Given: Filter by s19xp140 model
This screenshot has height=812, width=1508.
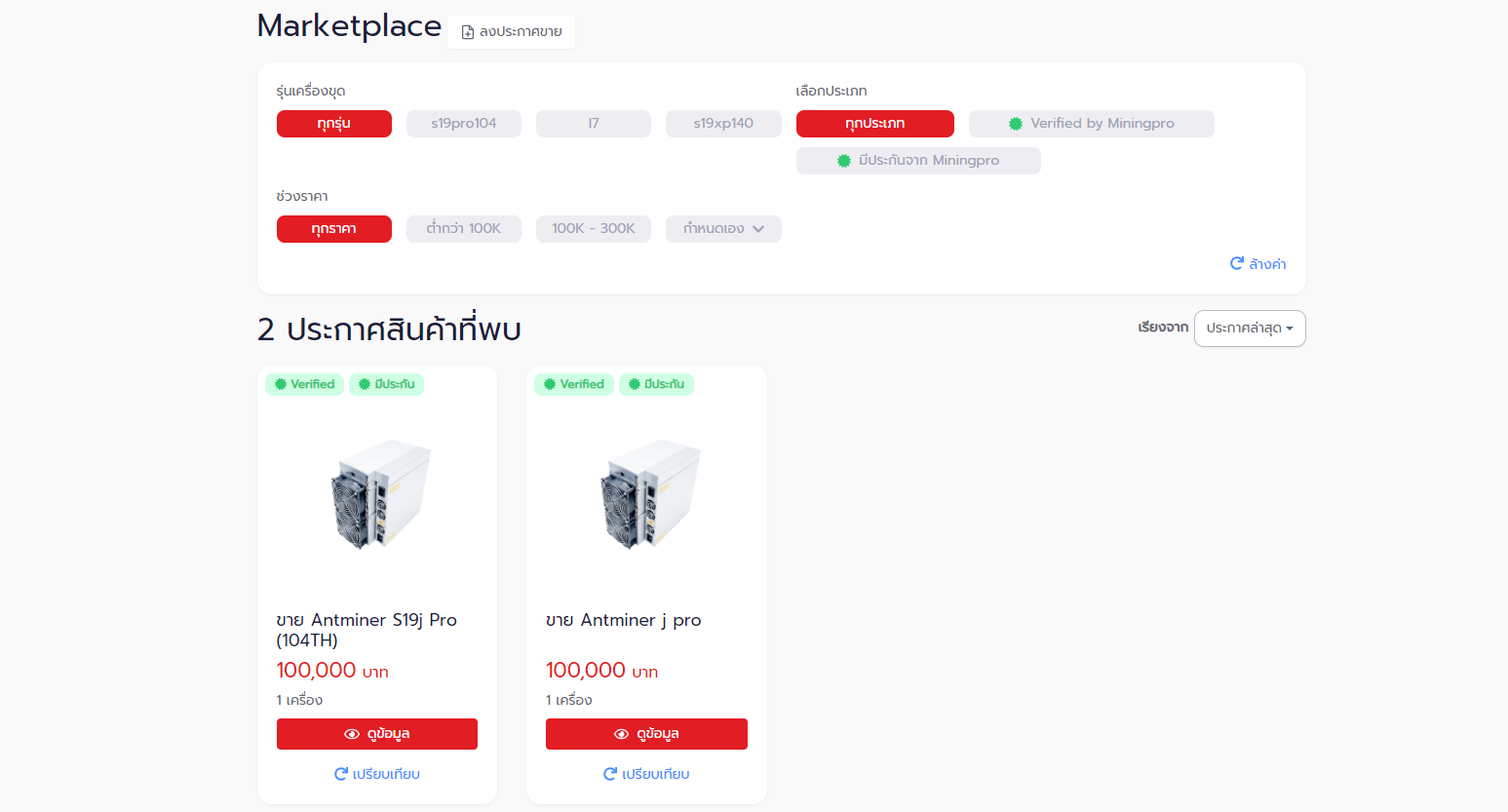Looking at the screenshot, I should point(723,124).
